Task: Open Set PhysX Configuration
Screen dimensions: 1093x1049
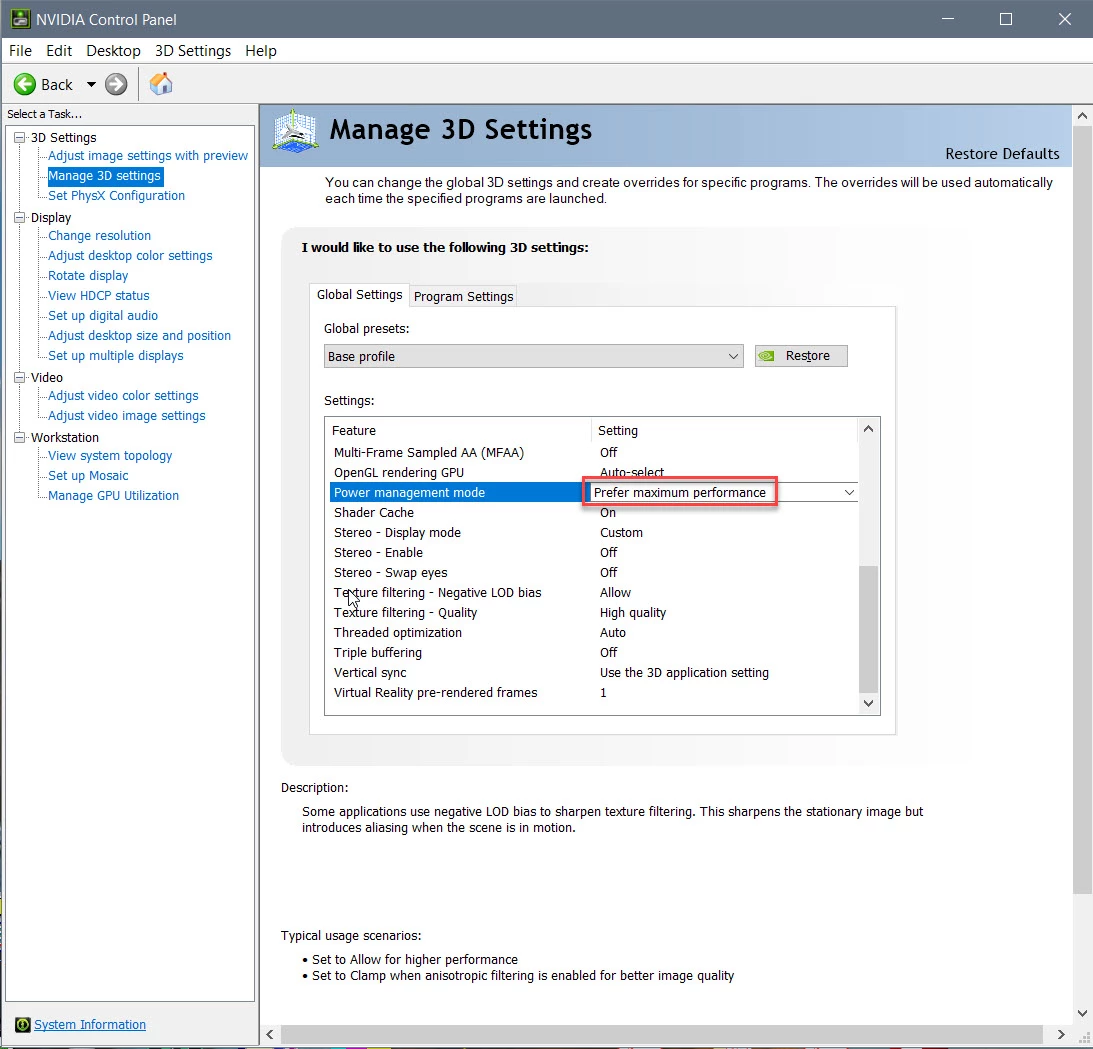Action: 116,196
